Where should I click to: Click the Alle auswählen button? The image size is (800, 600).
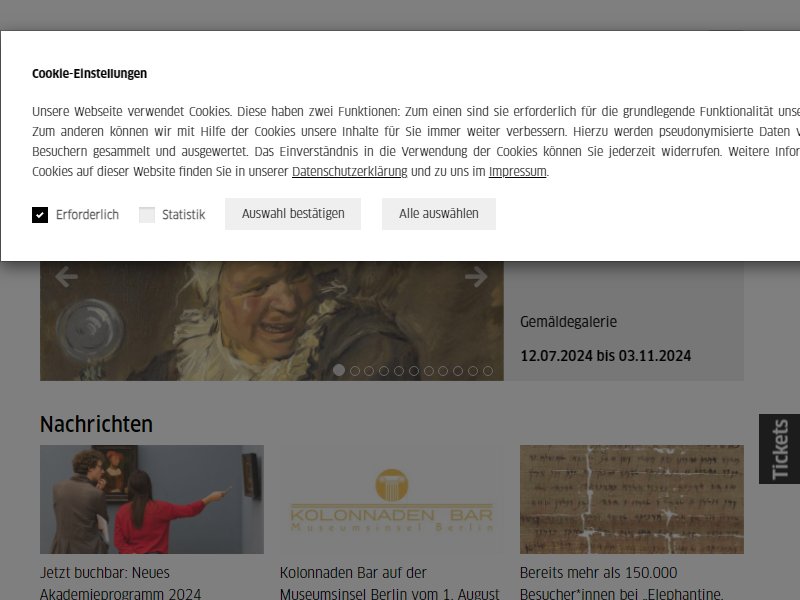tap(439, 214)
